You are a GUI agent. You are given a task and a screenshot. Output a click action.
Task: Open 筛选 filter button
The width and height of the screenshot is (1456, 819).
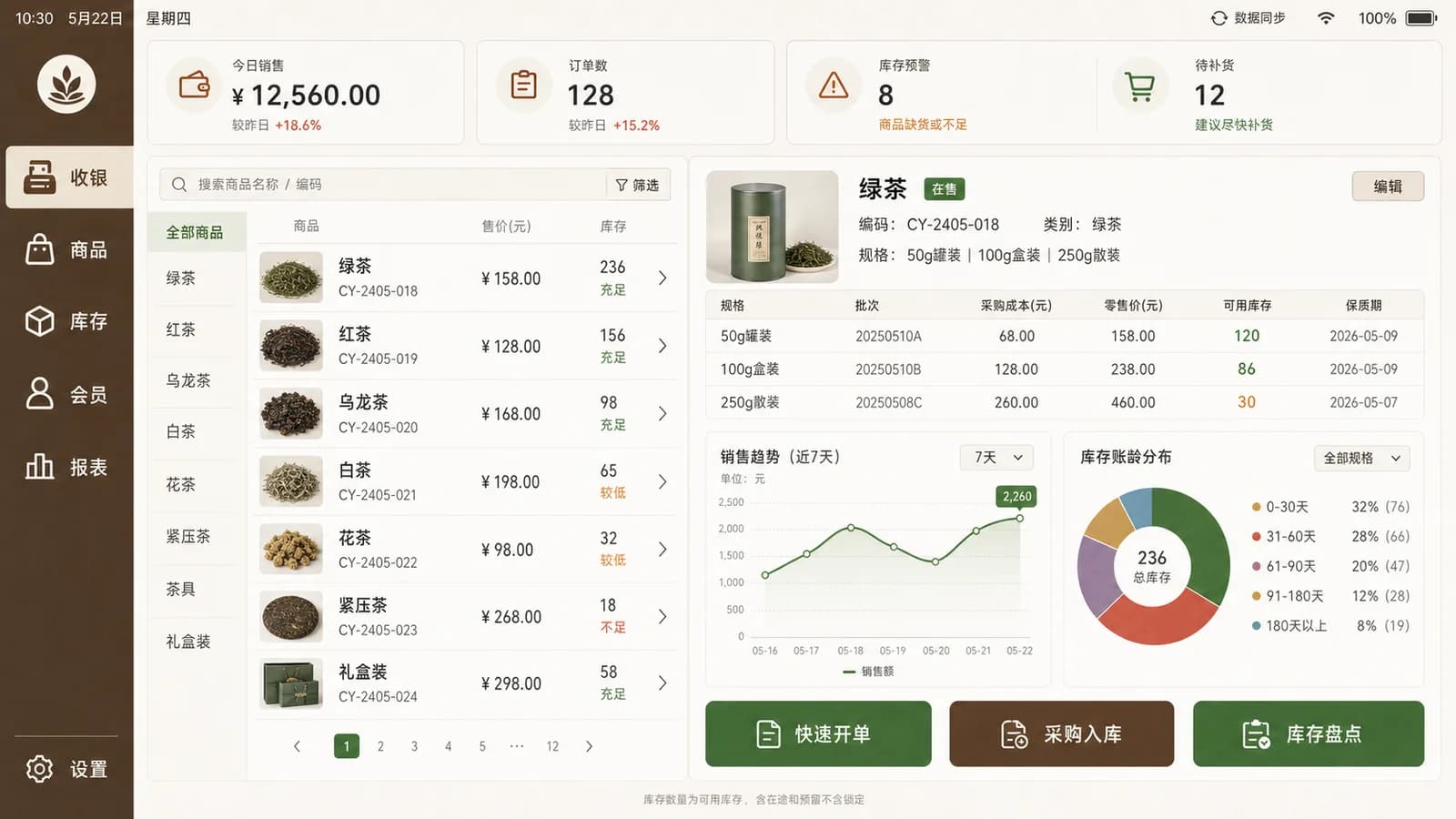tap(638, 185)
